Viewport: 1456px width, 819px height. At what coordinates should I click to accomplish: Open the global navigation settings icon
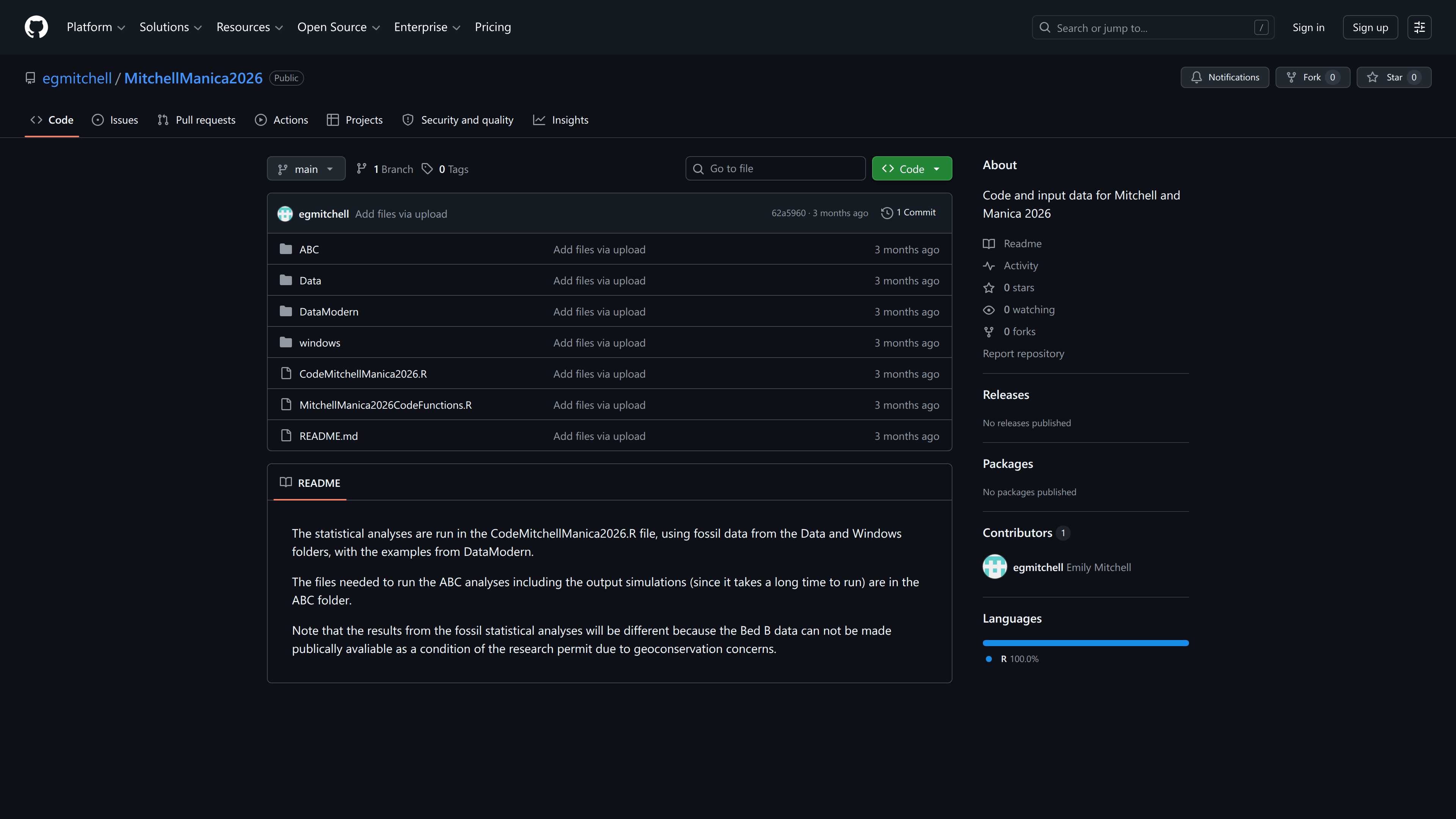click(1419, 27)
